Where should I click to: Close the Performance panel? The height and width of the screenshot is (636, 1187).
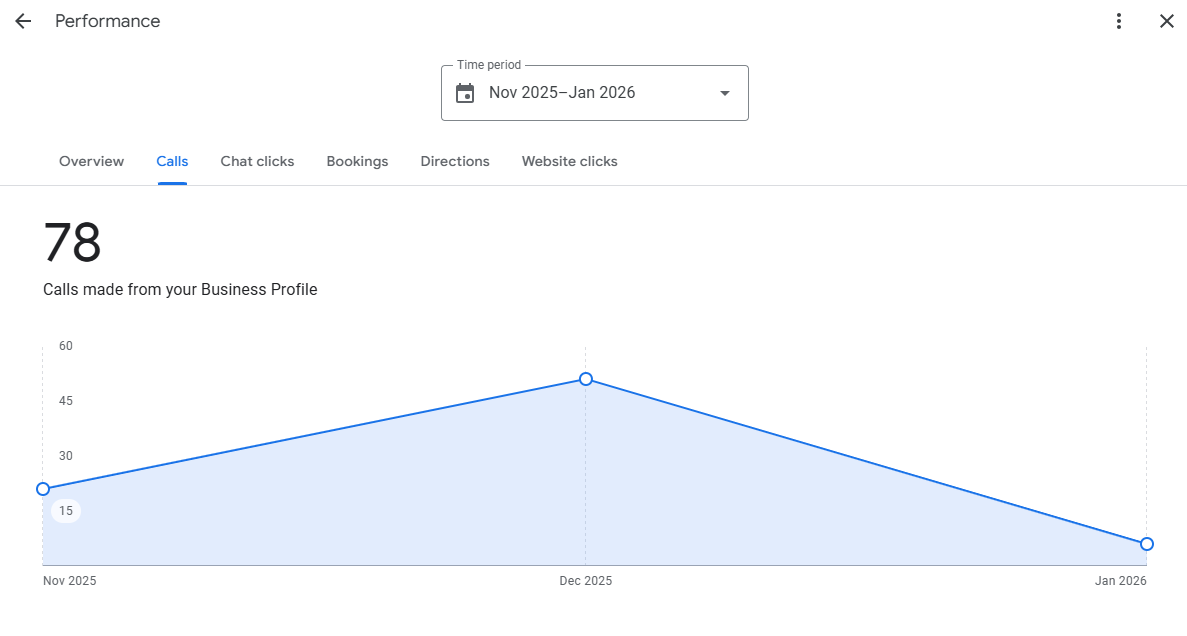pos(1166,21)
